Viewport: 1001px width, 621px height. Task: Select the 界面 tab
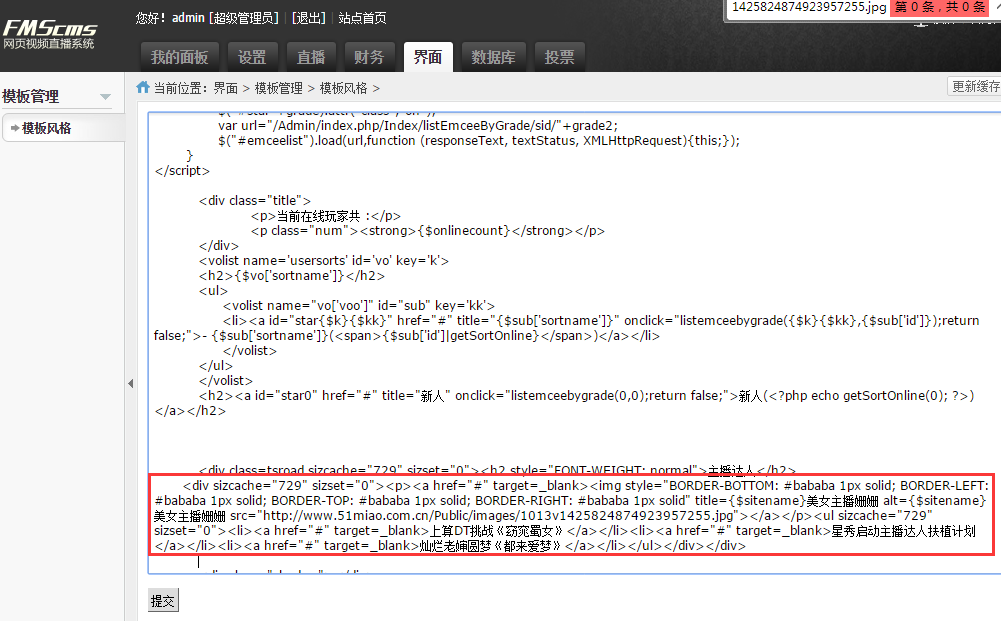(428, 57)
